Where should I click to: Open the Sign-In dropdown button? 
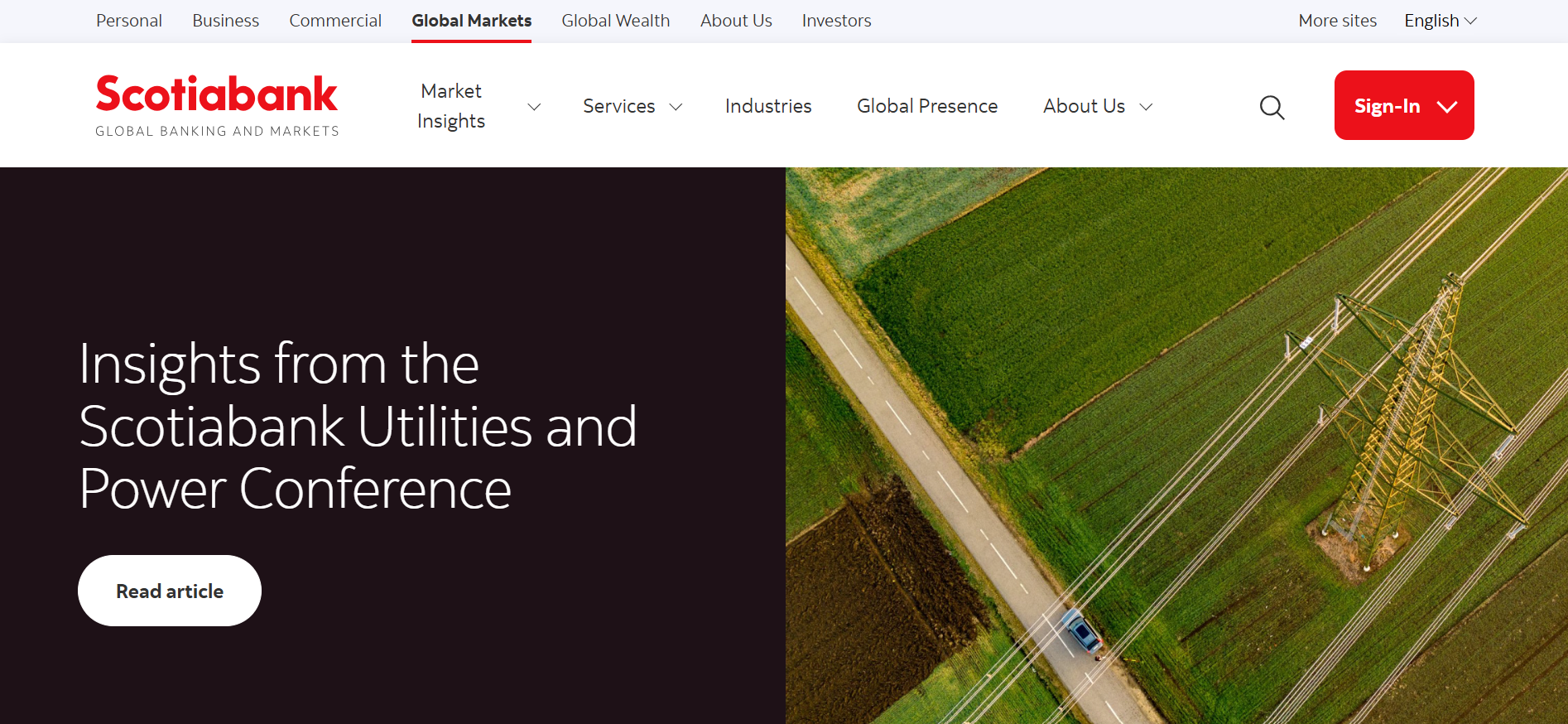click(1404, 105)
